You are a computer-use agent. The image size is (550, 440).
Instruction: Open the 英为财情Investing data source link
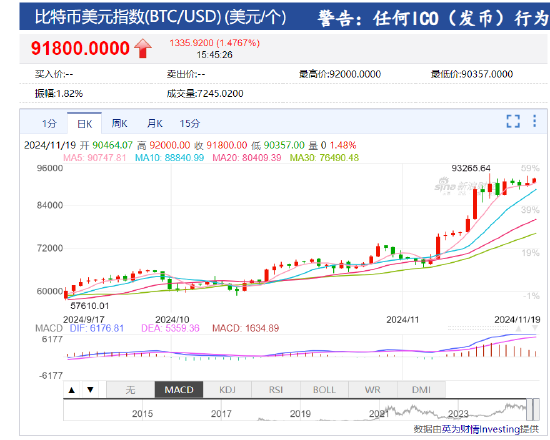481,429
